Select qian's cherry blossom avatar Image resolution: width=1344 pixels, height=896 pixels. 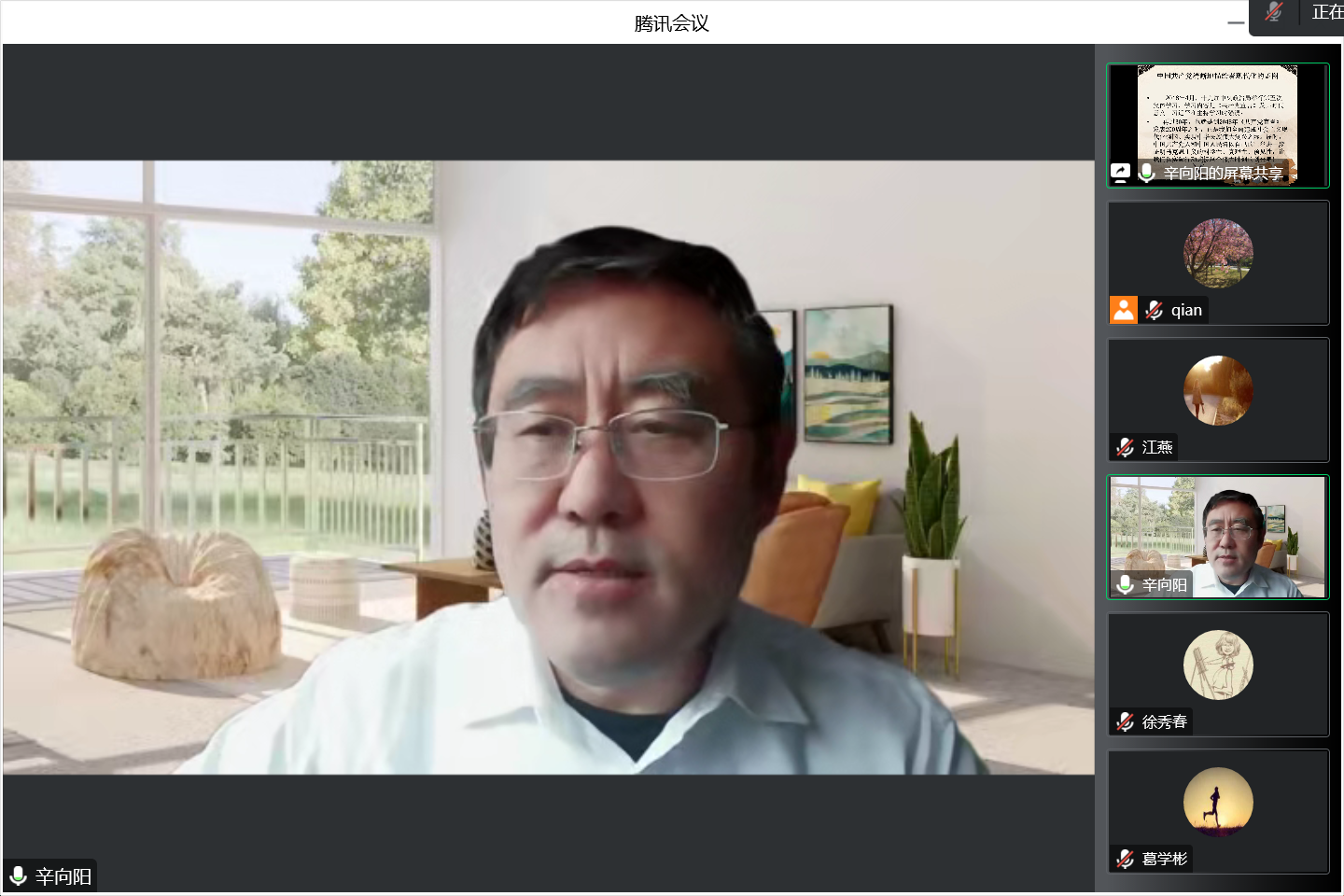[x=1218, y=253]
